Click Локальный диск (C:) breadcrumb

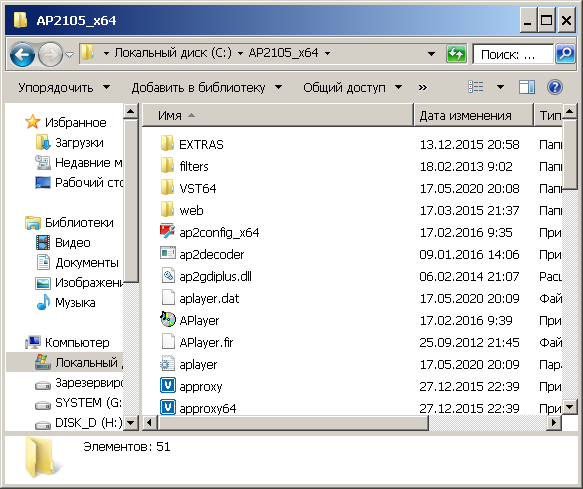[x=173, y=53]
